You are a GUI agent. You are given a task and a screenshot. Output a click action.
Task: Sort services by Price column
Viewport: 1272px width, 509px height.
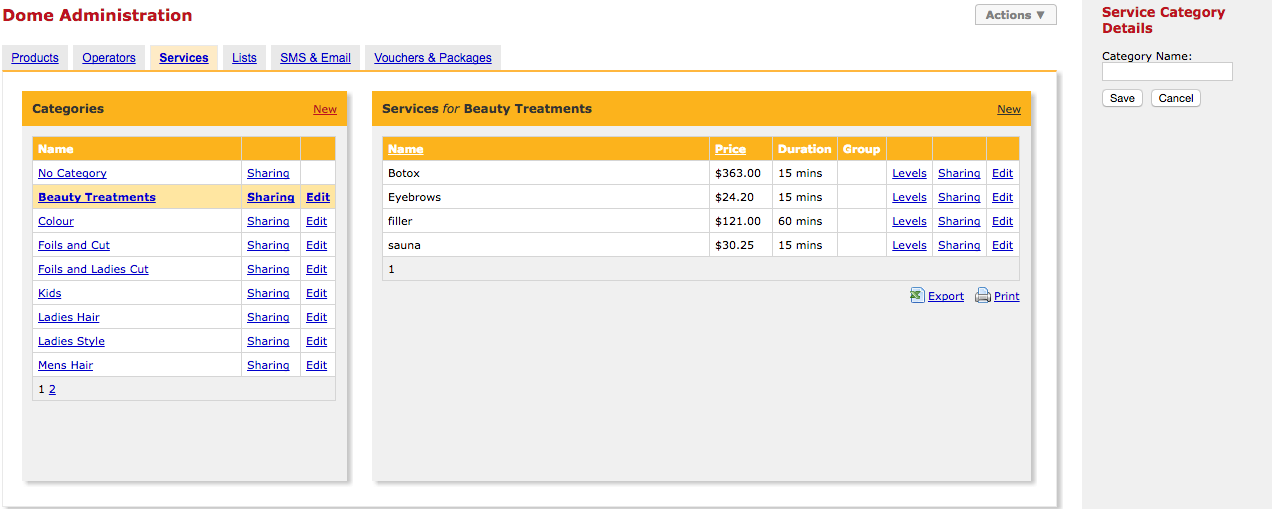click(730, 149)
